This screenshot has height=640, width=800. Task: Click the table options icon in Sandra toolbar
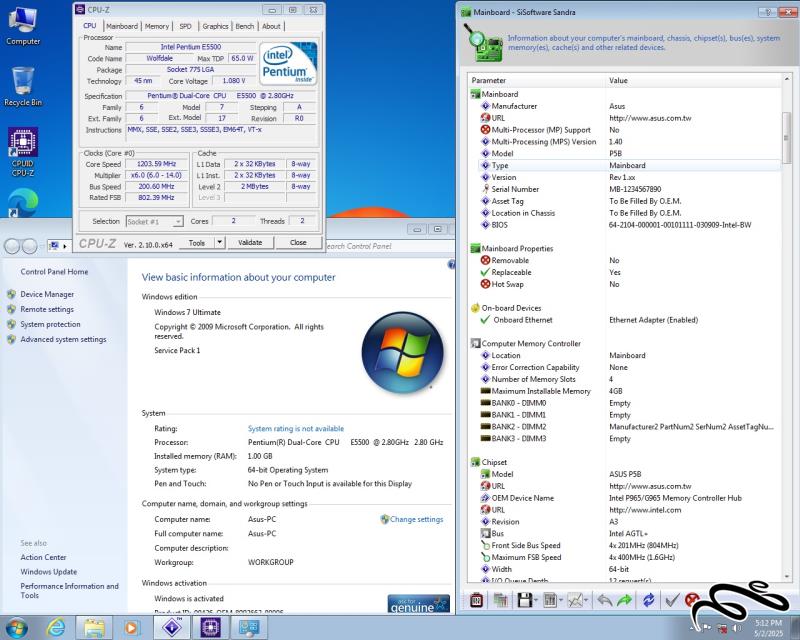click(x=549, y=600)
